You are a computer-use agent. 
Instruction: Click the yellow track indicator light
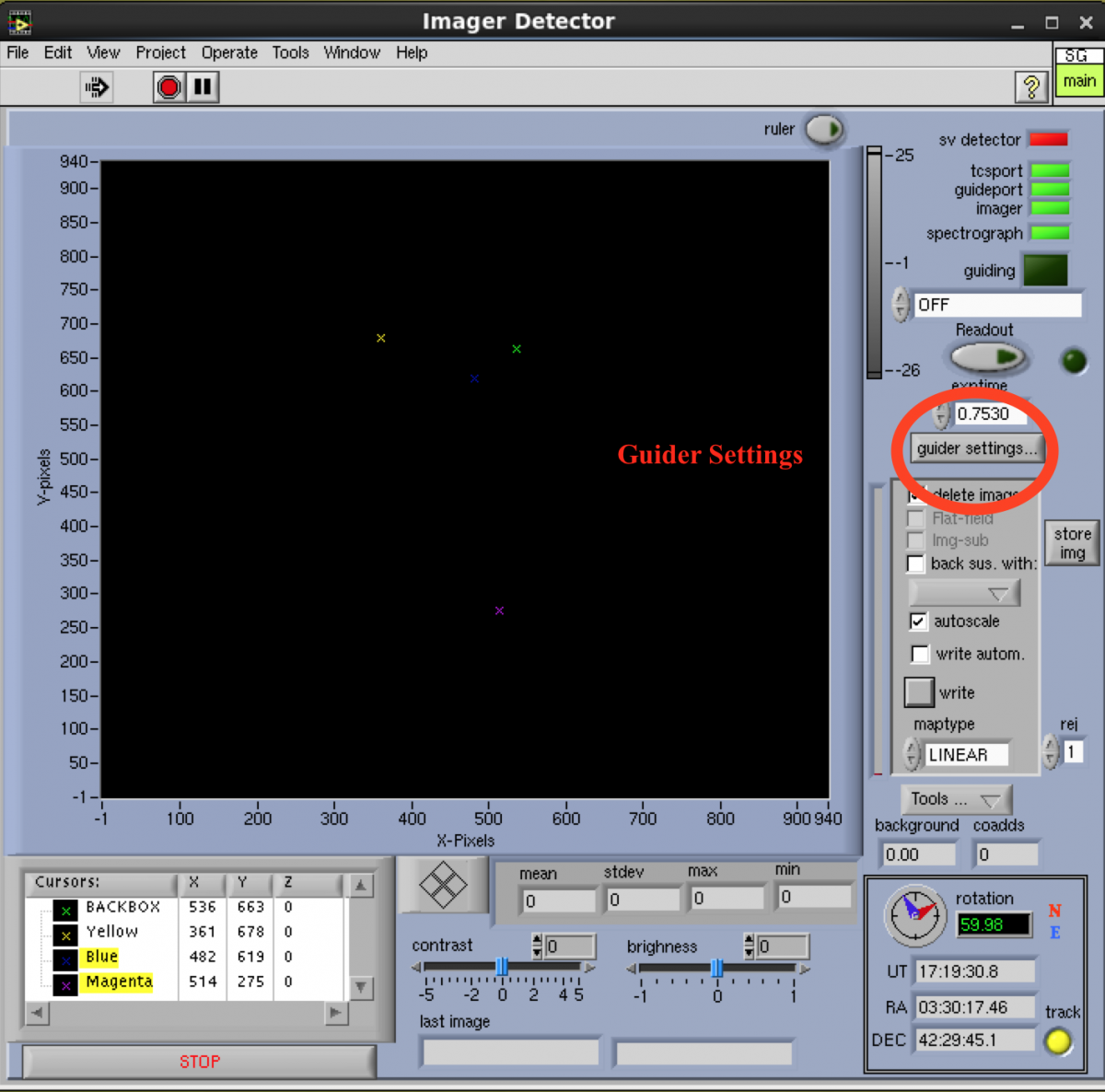(1059, 1041)
